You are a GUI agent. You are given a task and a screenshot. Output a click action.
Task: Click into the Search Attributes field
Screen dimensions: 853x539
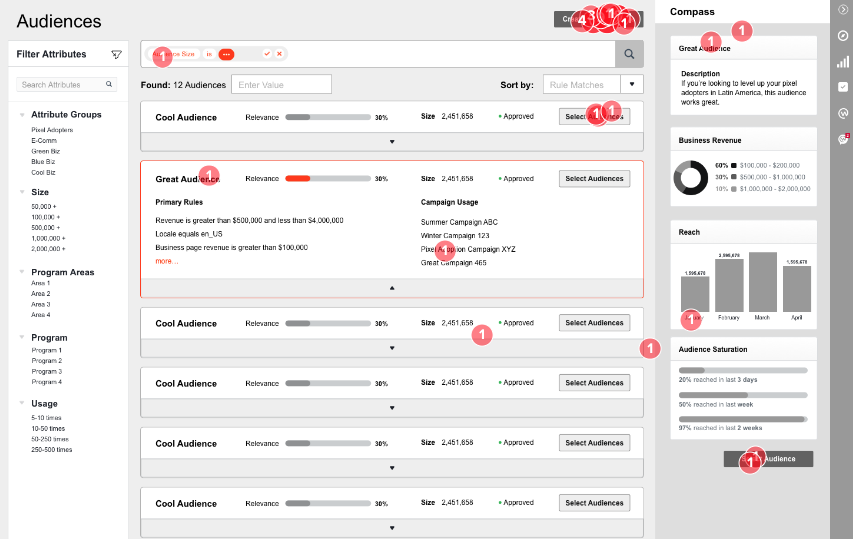66,84
